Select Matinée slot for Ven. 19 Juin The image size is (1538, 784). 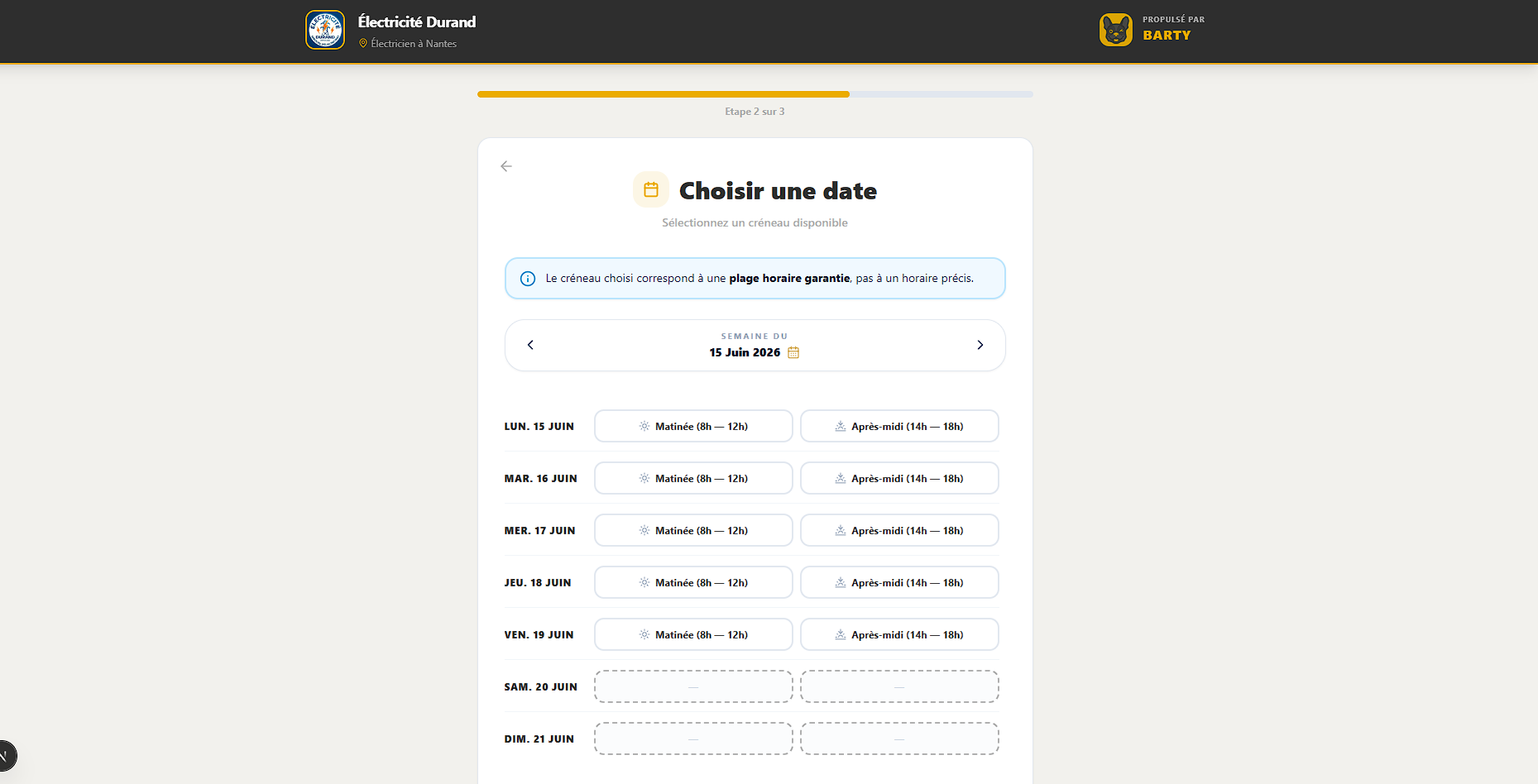coord(693,634)
